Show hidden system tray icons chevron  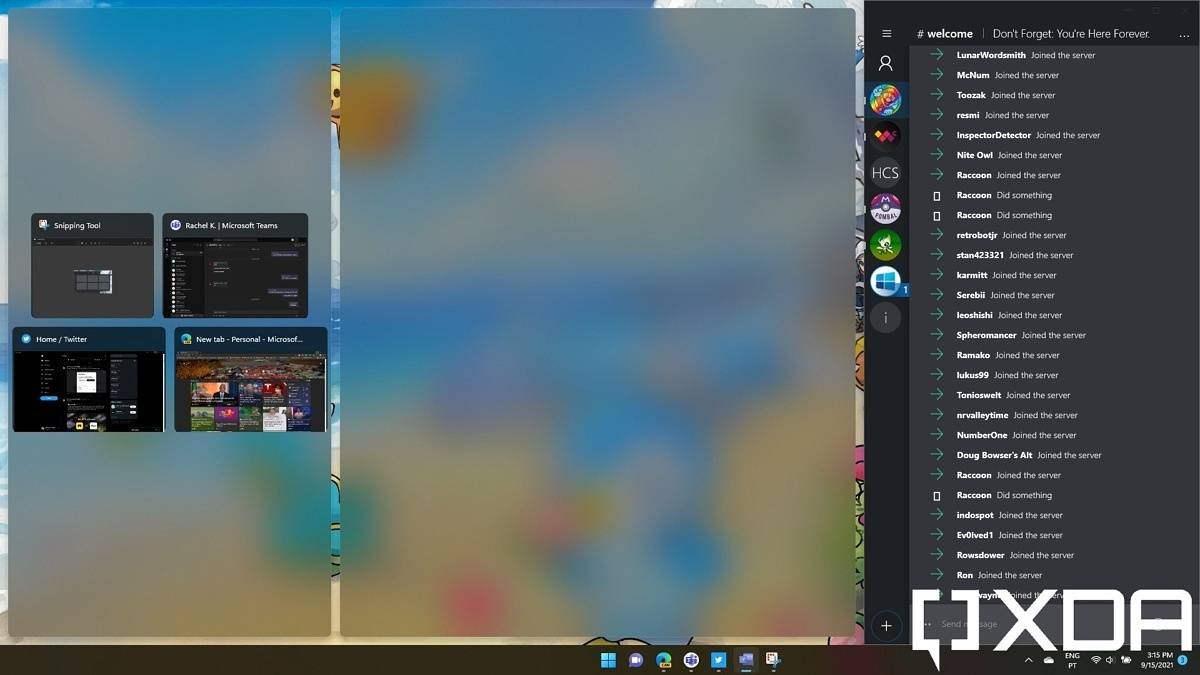pos(1028,660)
